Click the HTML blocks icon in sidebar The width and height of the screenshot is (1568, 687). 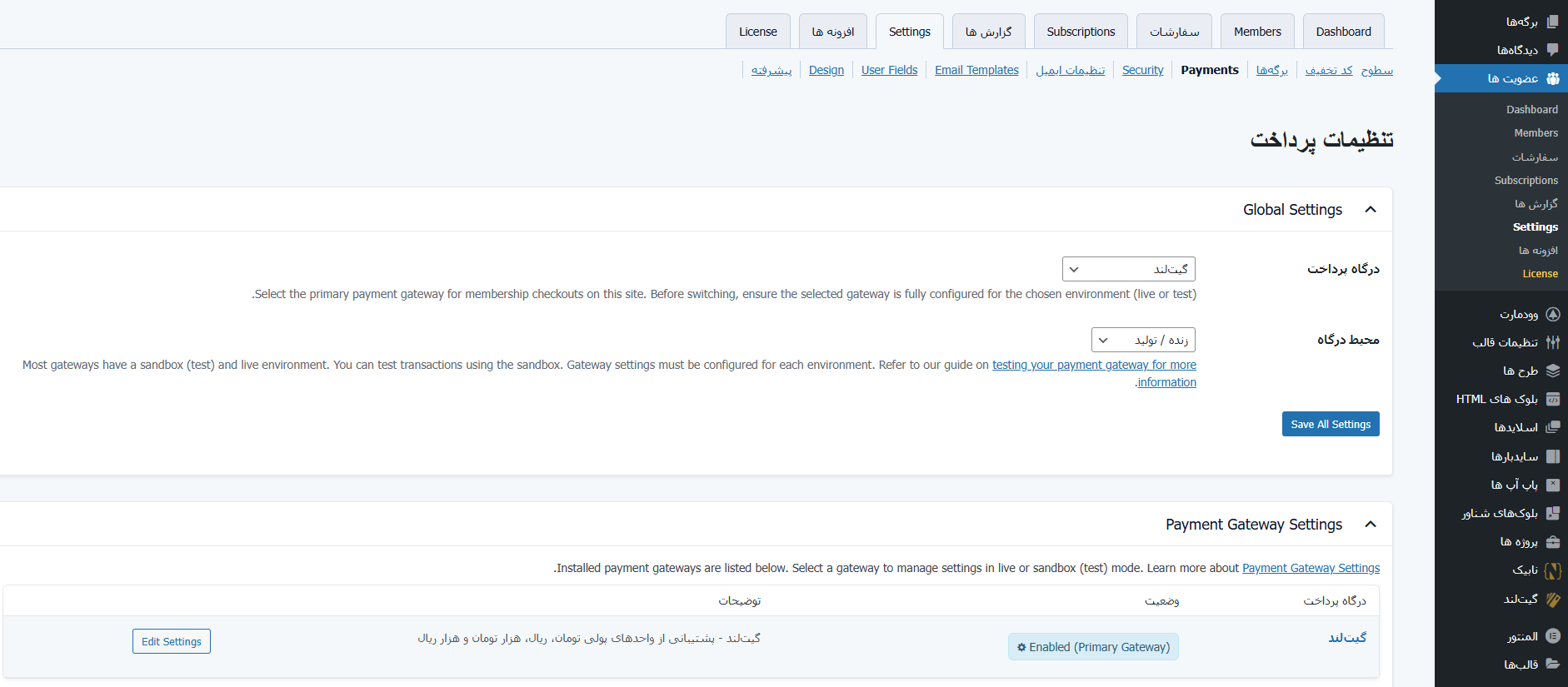pos(1552,399)
